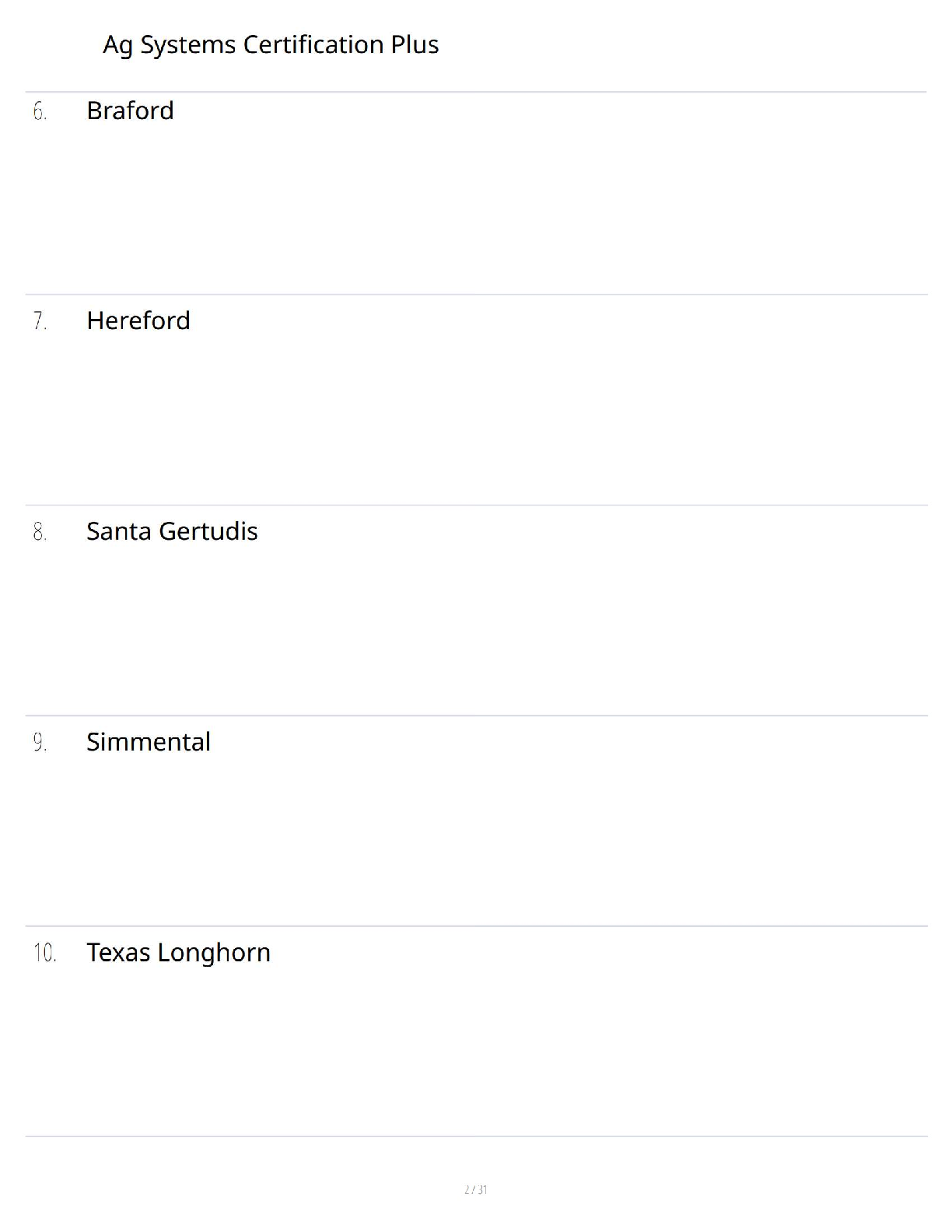Click the "Santa Gertudis" term text

point(172,532)
